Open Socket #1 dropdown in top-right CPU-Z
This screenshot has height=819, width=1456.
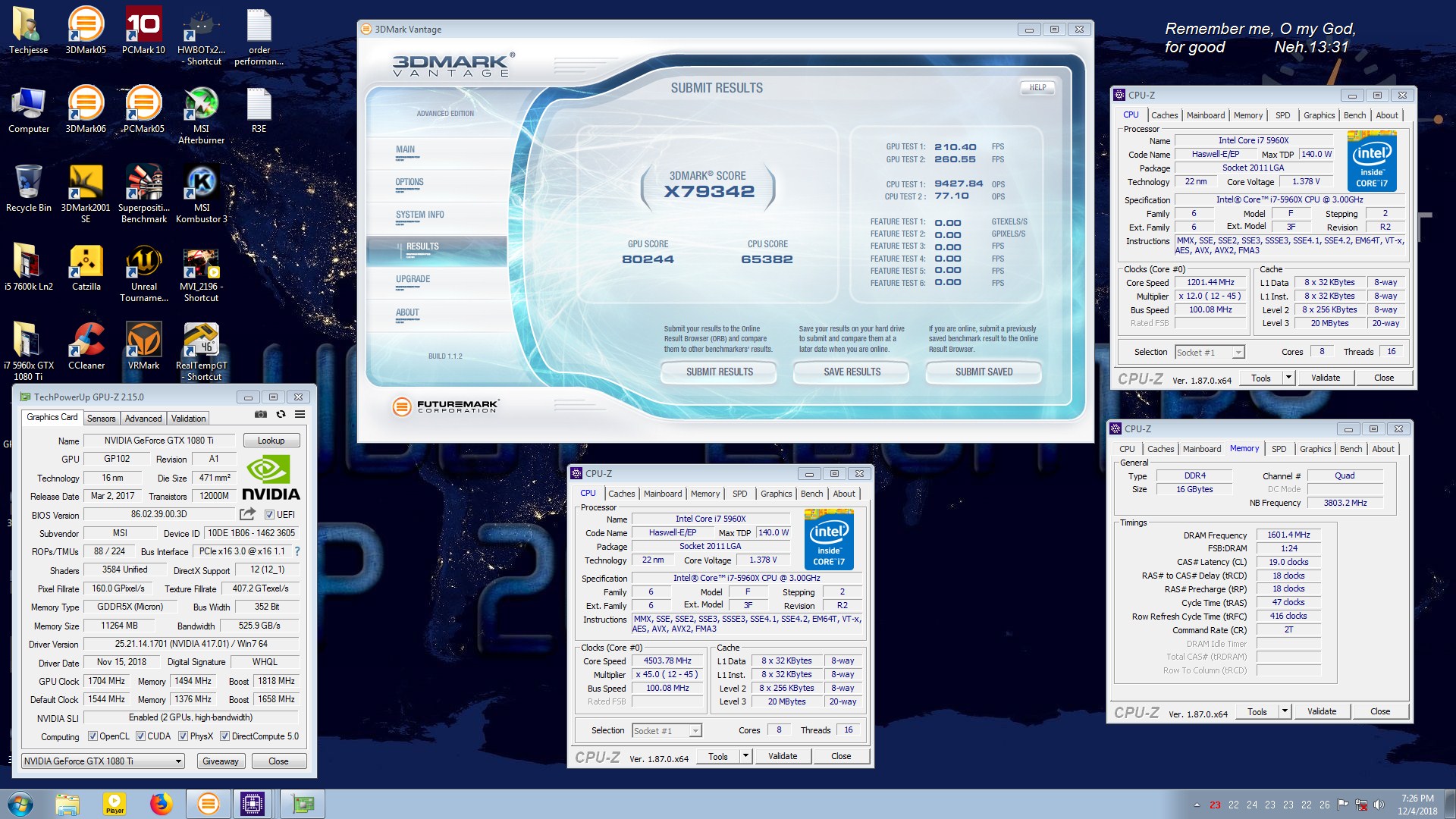click(1210, 353)
